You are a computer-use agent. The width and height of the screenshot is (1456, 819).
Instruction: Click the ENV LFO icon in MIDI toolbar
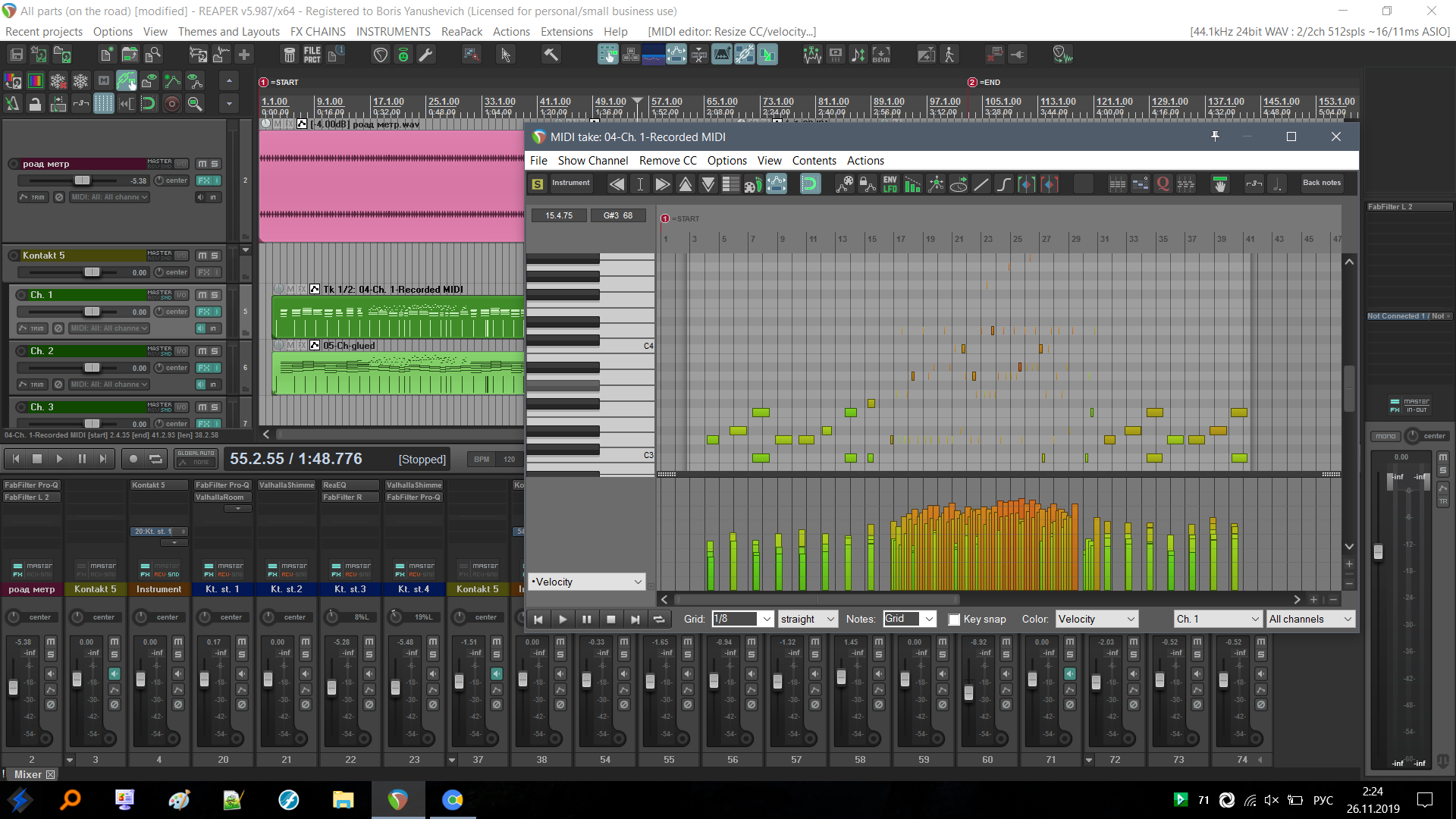click(890, 184)
